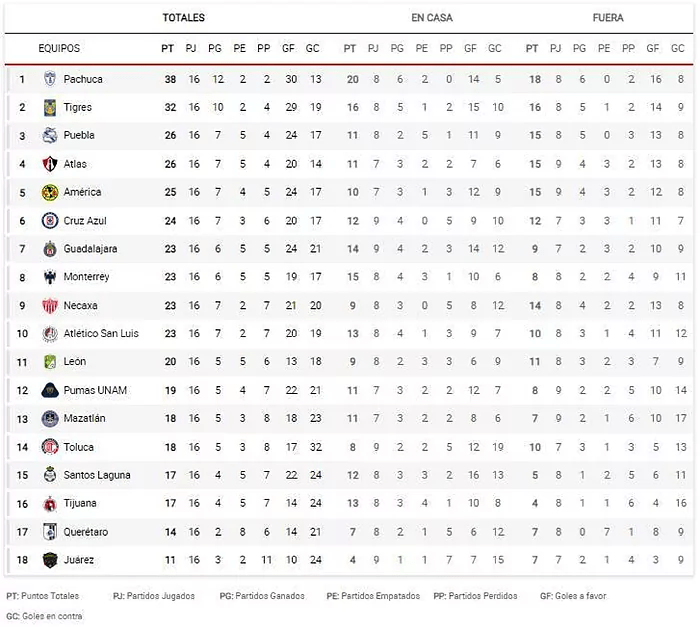
Task: Select the Toluca club crest
Action: tap(49, 447)
